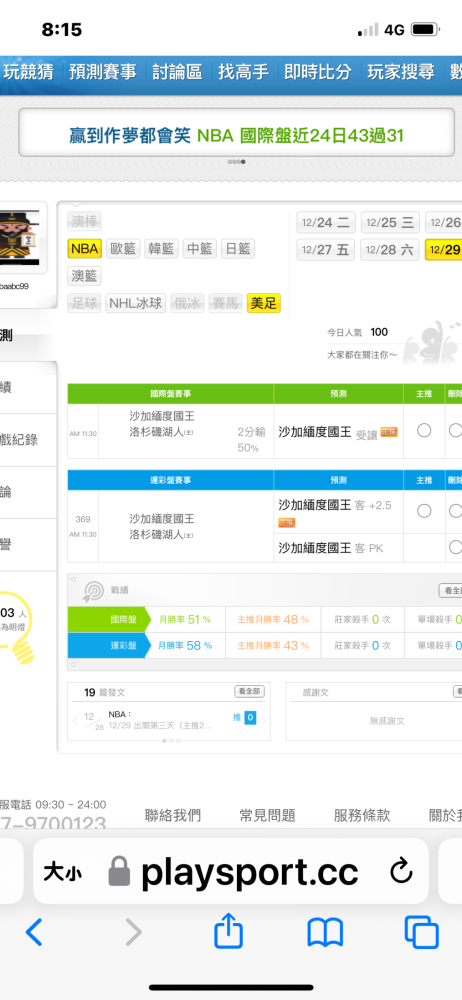Open 玩家搜尋 player search
462x1000 pixels.
(x=401, y=72)
